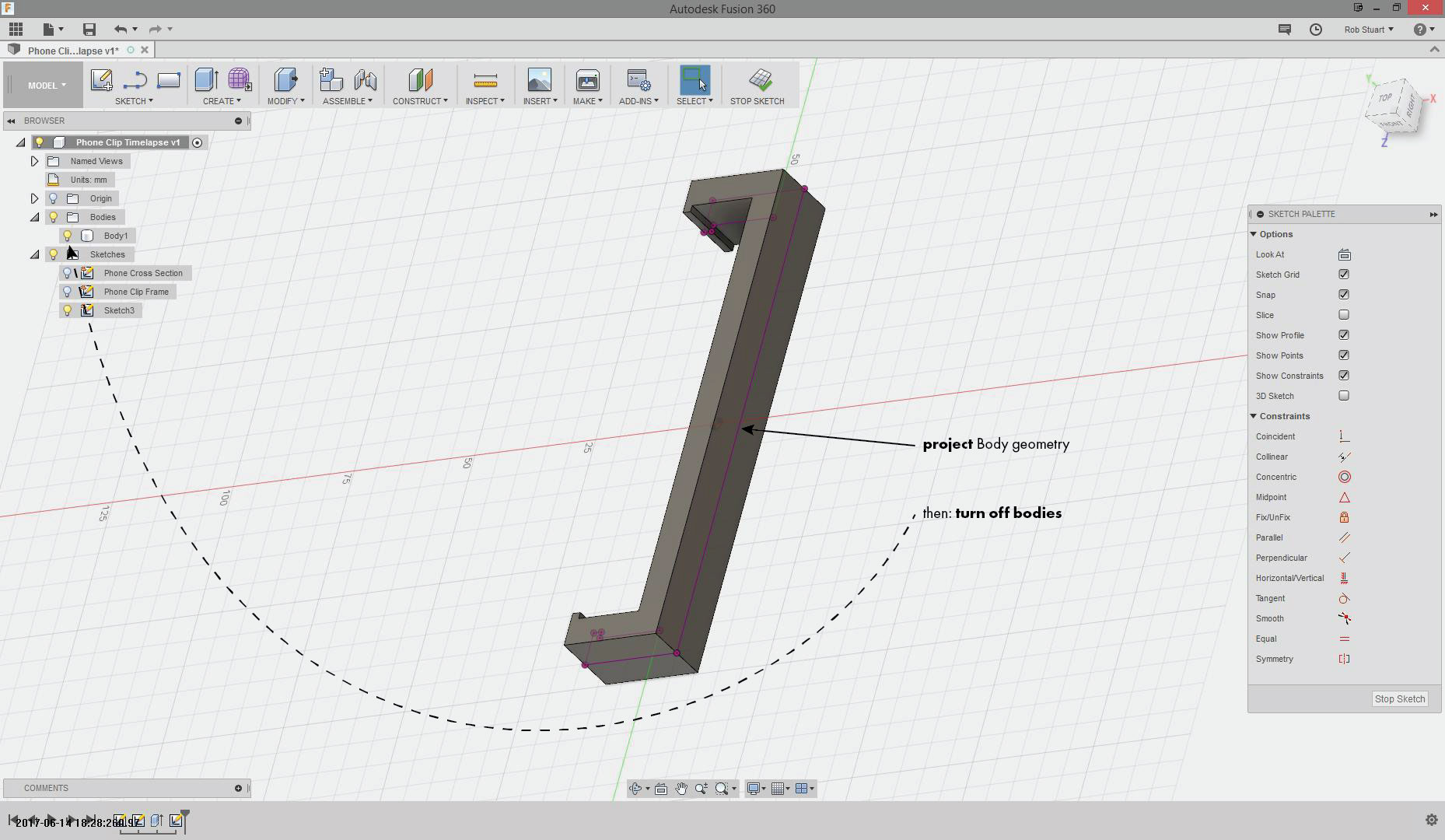Collapse the Sketches folder
Image resolution: width=1445 pixels, height=840 pixels.
(34, 254)
